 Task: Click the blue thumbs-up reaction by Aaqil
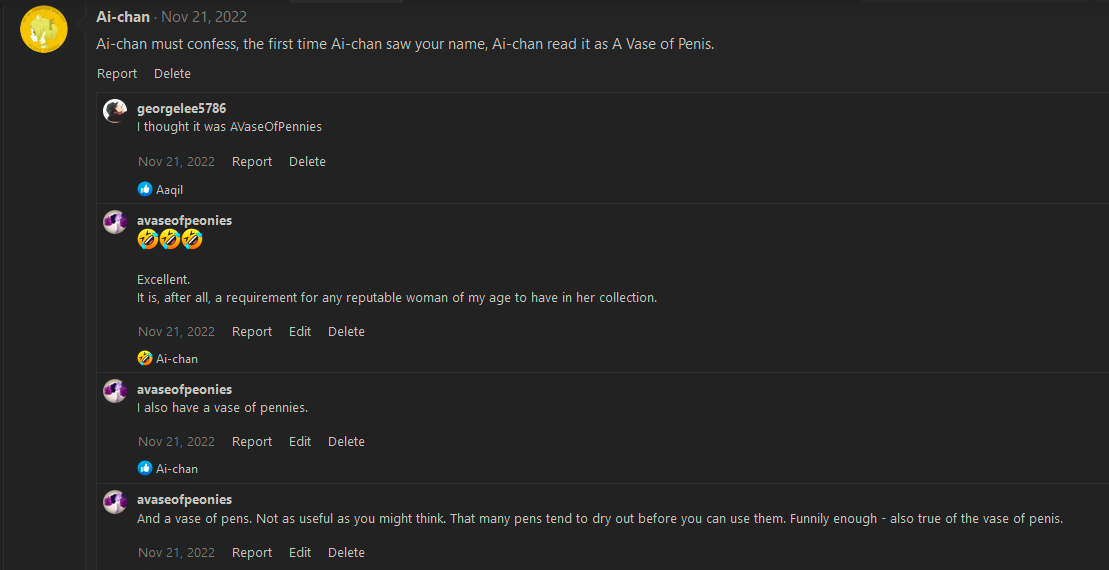coord(145,189)
